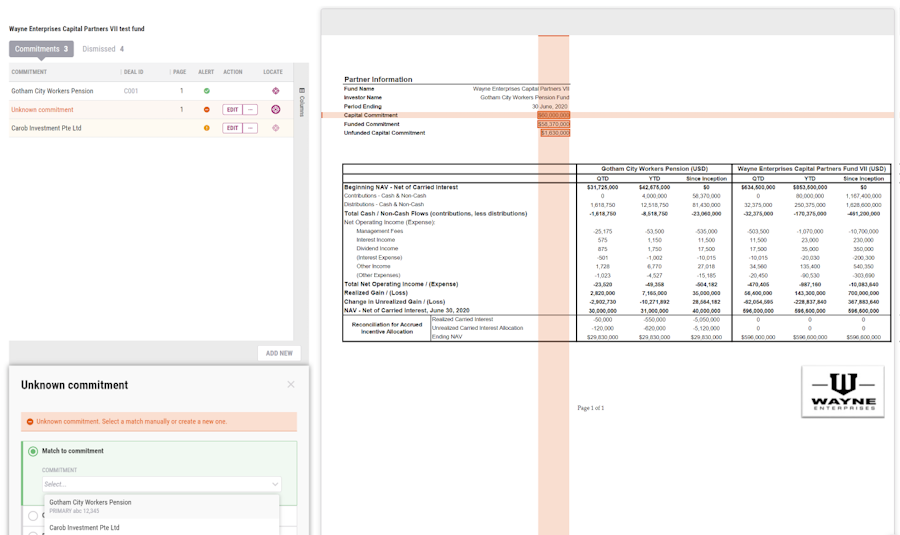
Task: Click locate icon for Unknown commitment row
Action: 276,110
